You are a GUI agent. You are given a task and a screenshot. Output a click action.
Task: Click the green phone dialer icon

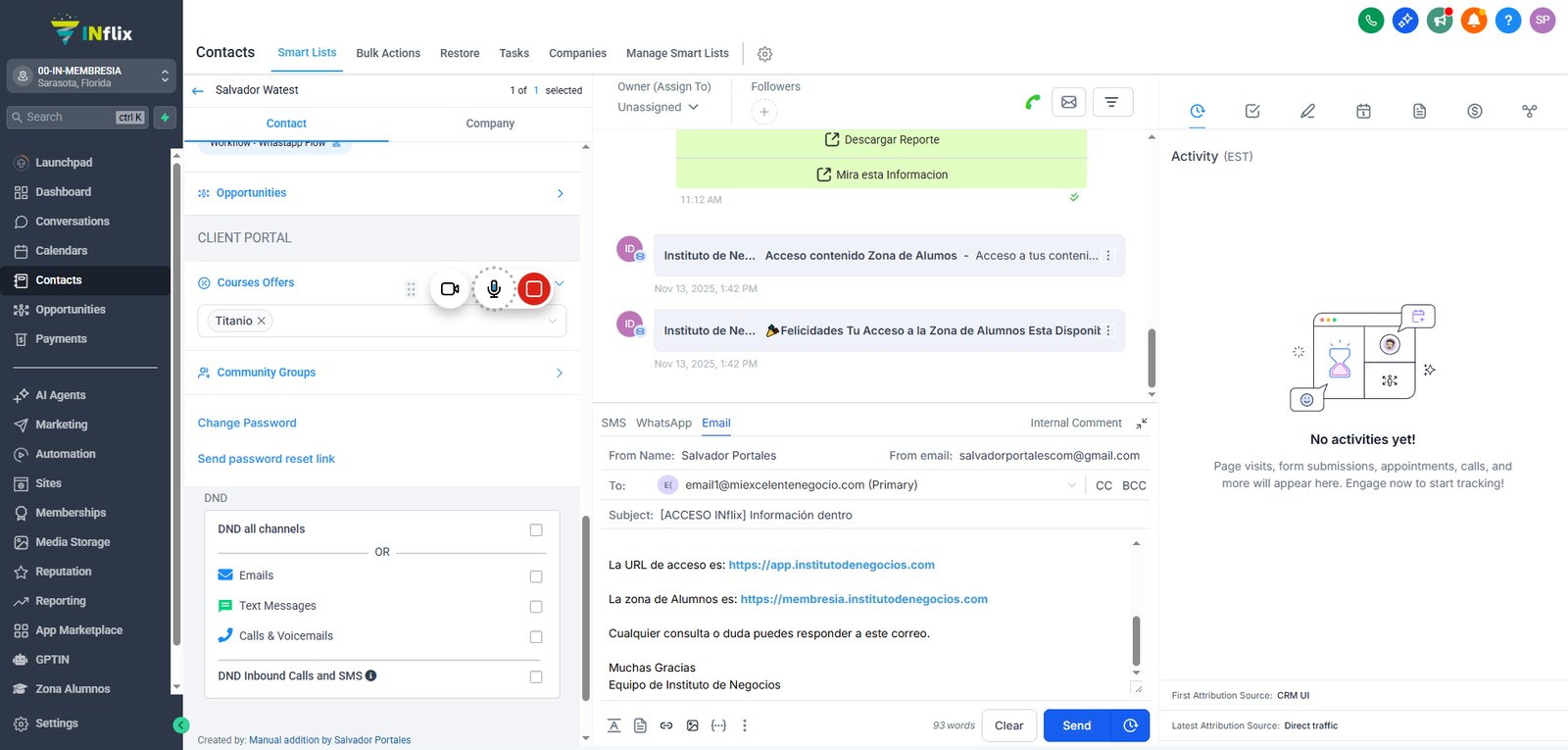[1371, 20]
